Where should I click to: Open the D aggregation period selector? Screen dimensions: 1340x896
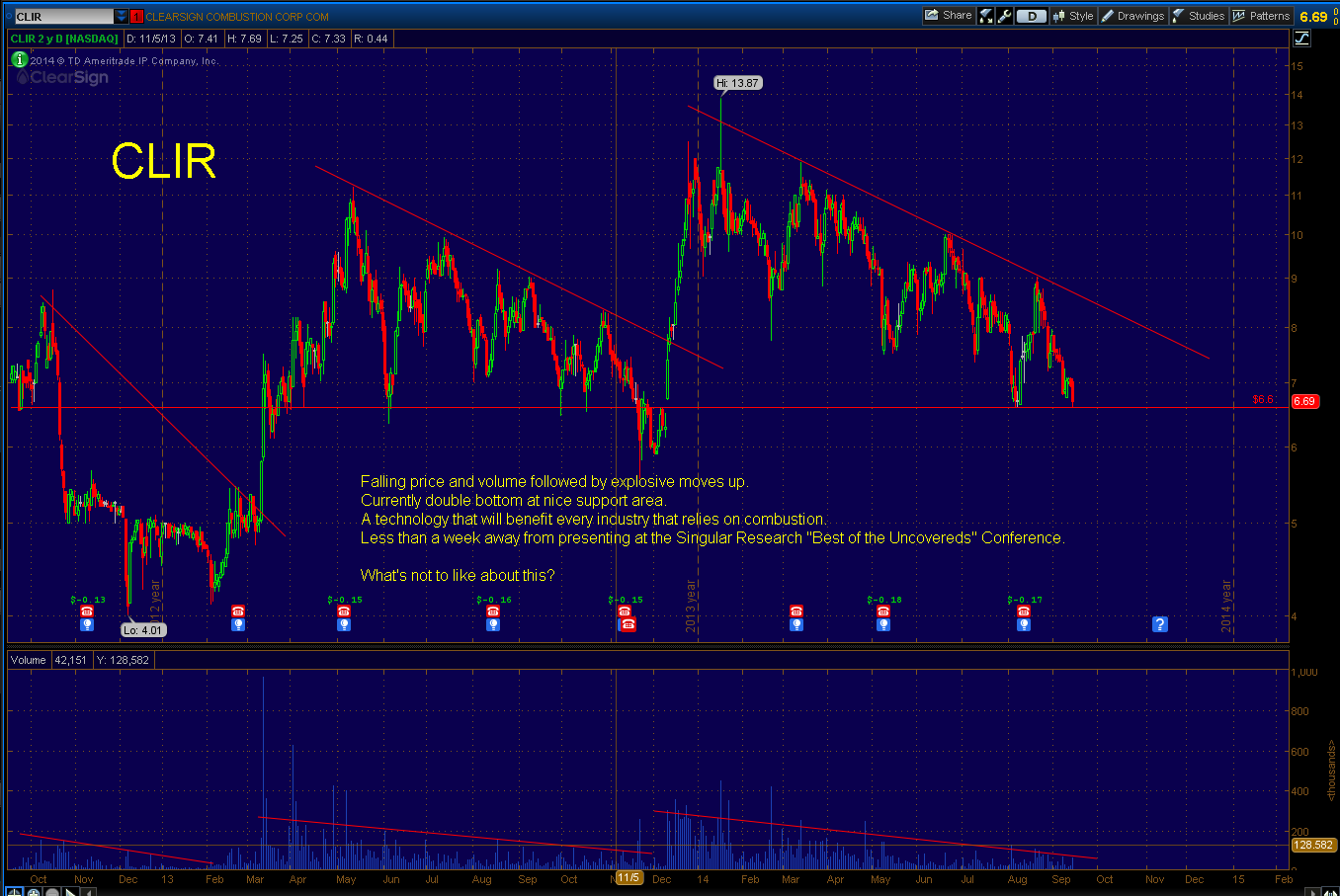pos(1032,16)
